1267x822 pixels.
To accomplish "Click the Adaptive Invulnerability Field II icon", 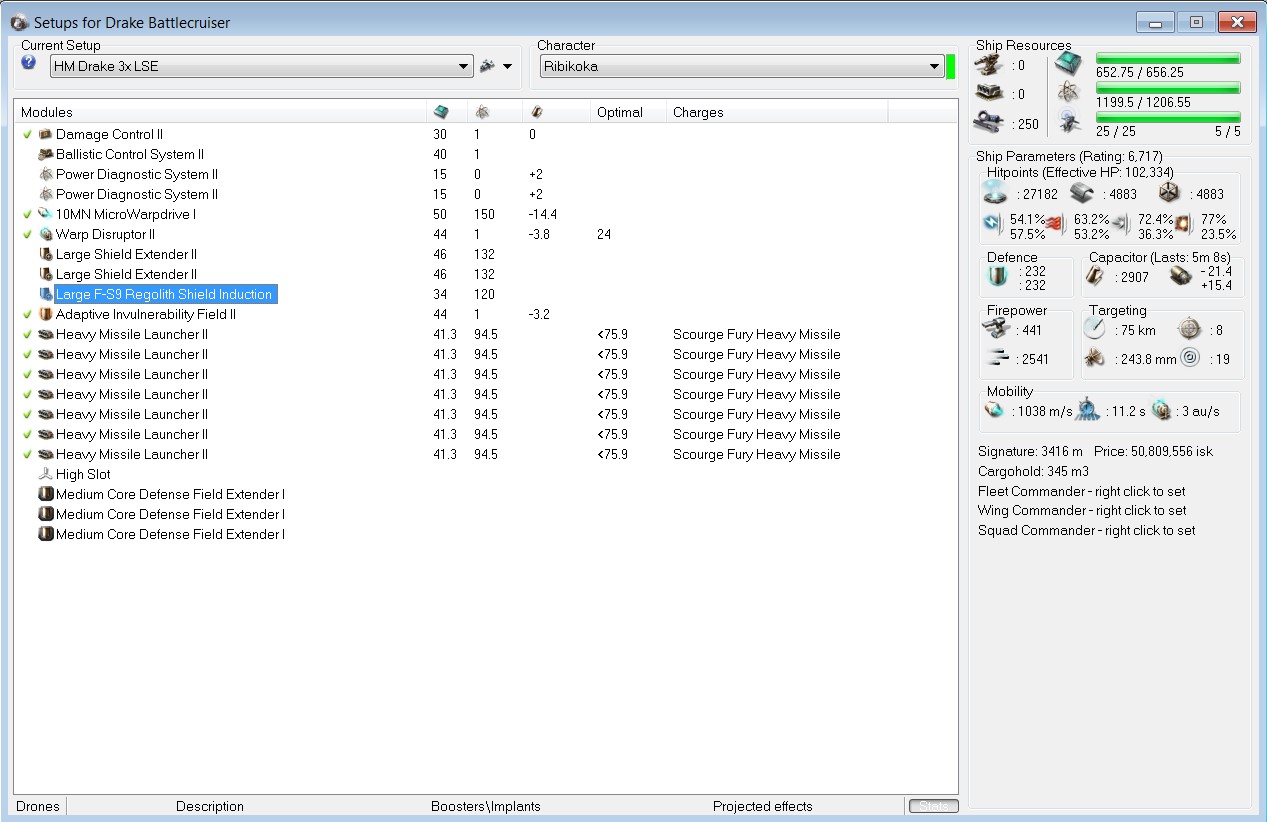I will coord(45,314).
